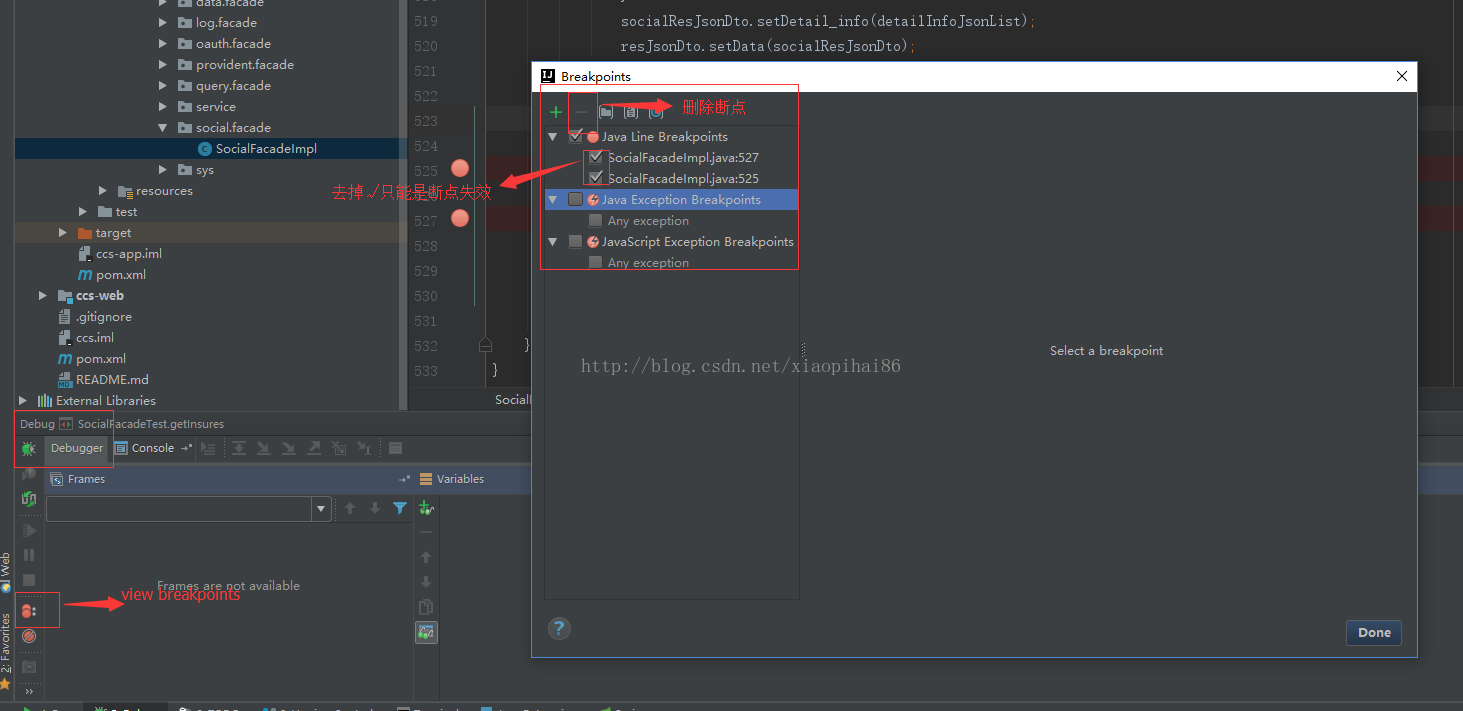Viewport: 1463px width, 711px height.
Task: Click the New Watch icon in Variables
Action: coord(426,508)
